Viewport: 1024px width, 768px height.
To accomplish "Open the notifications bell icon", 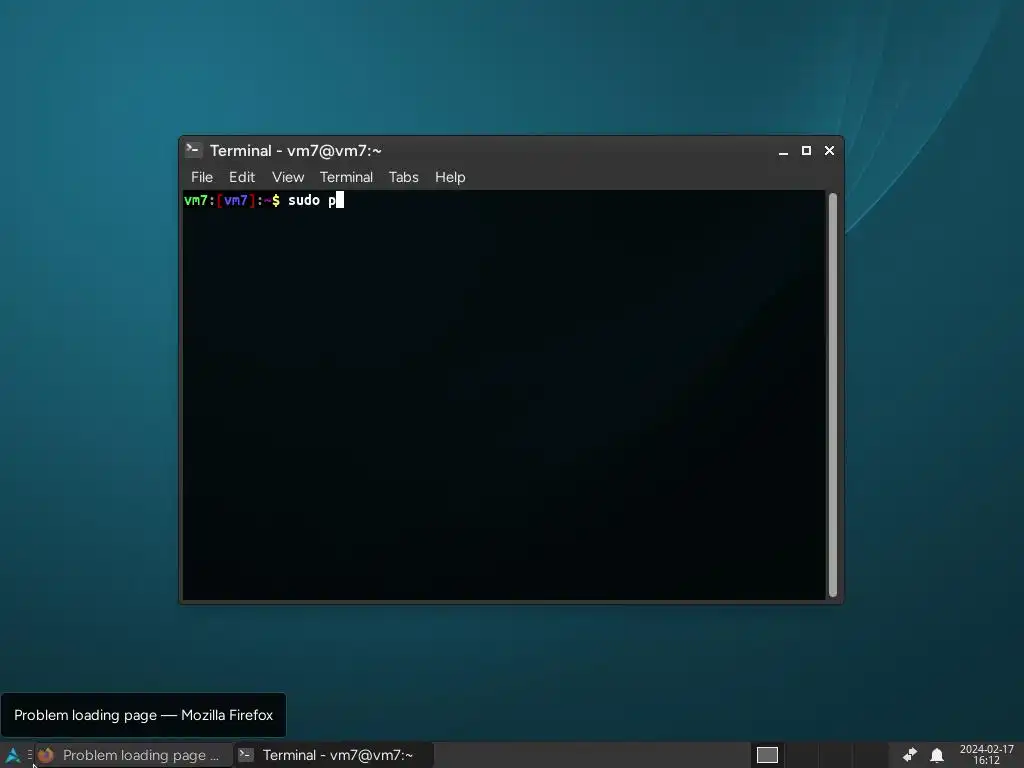I will click(937, 756).
